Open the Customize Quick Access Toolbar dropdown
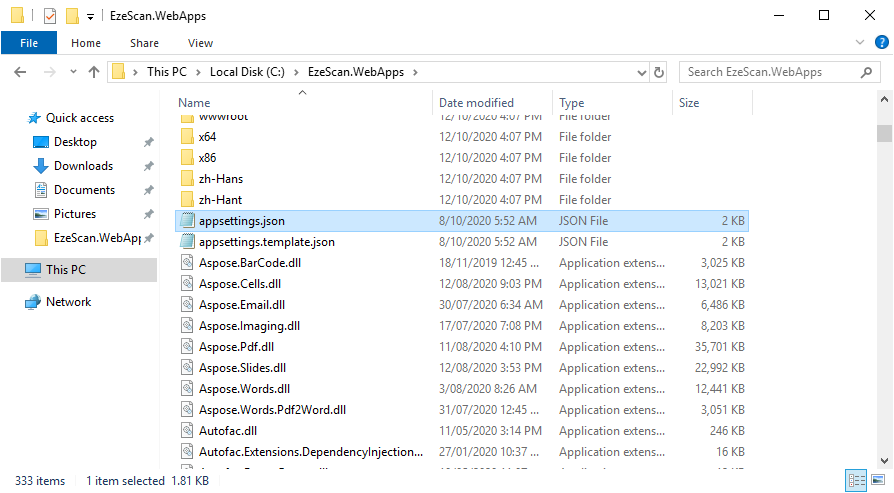The width and height of the screenshot is (894, 493). [x=90, y=16]
